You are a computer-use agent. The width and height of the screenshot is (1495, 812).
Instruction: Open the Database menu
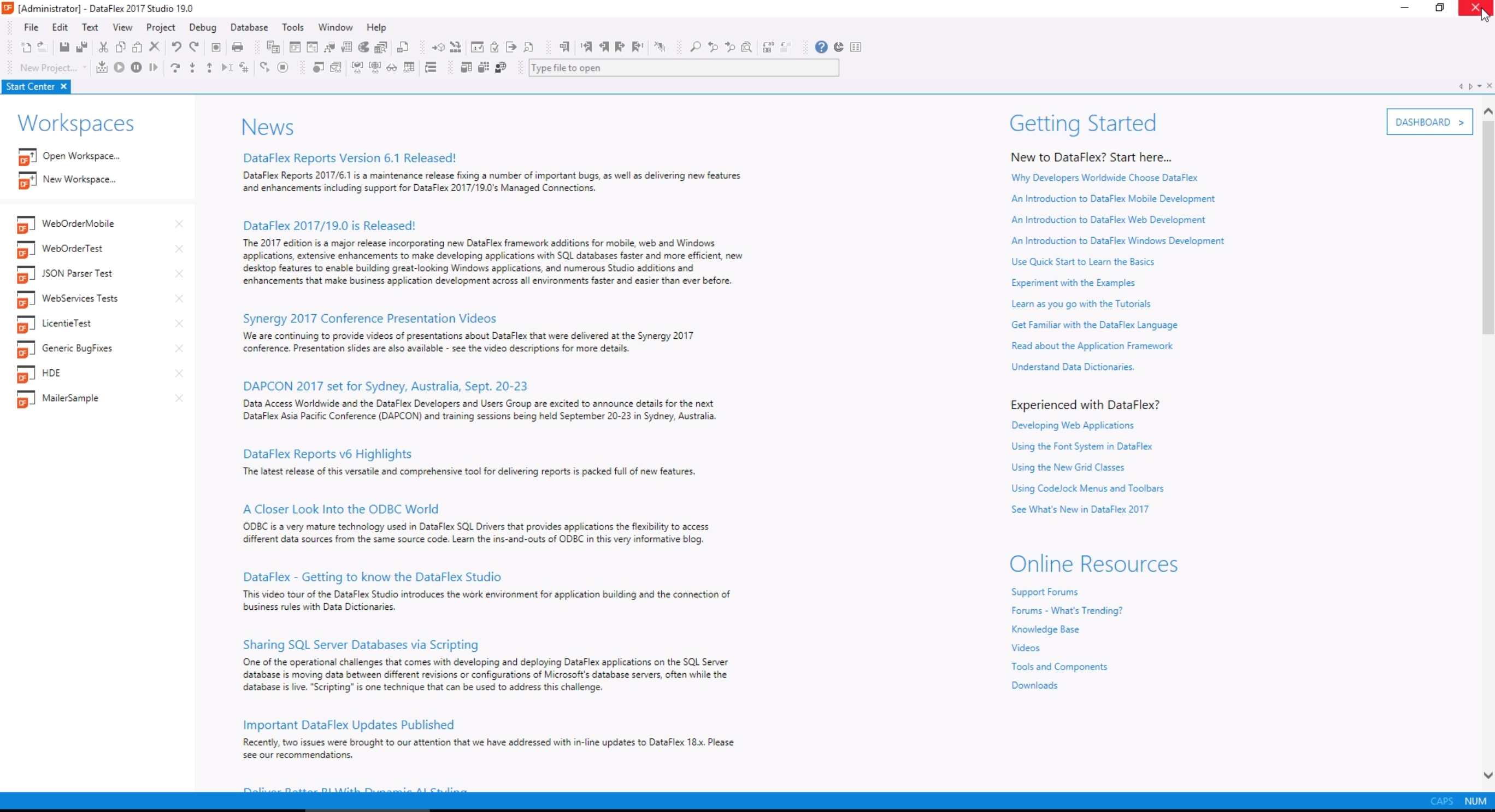[249, 27]
